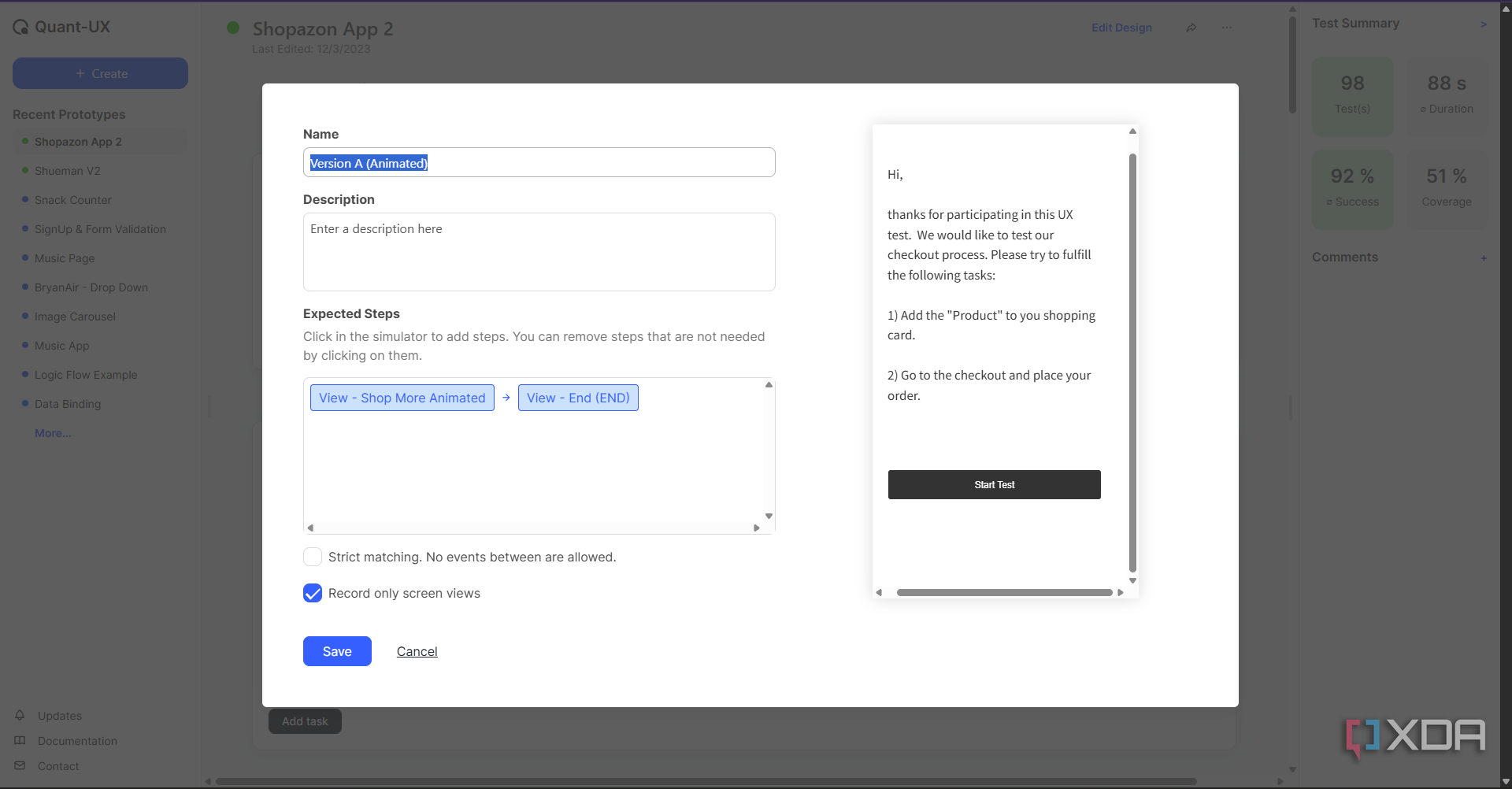Click the Documentation book icon
Screen dimensions: 1512x789
(x=20, y=740)
